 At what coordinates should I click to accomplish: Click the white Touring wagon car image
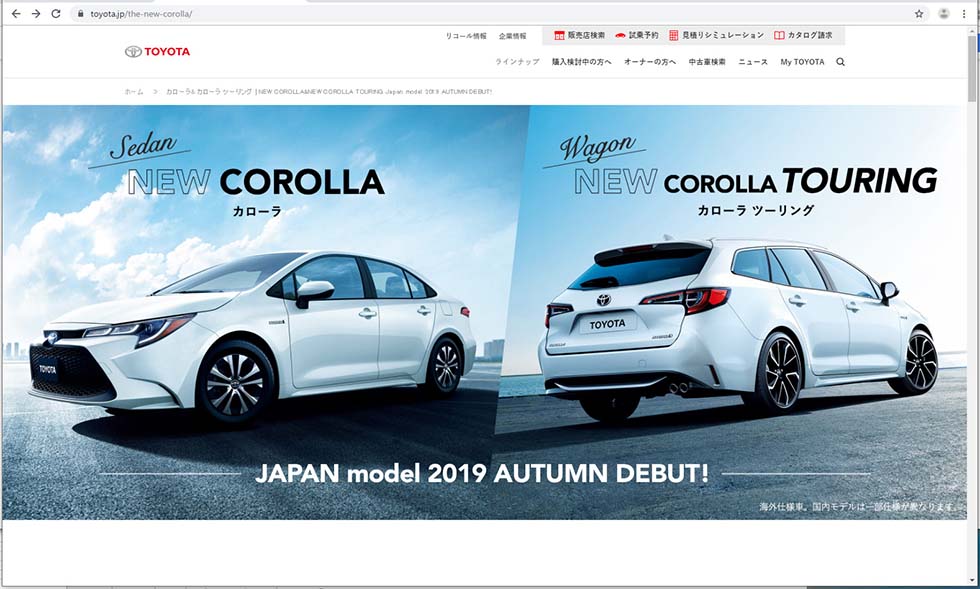[738, 328]
